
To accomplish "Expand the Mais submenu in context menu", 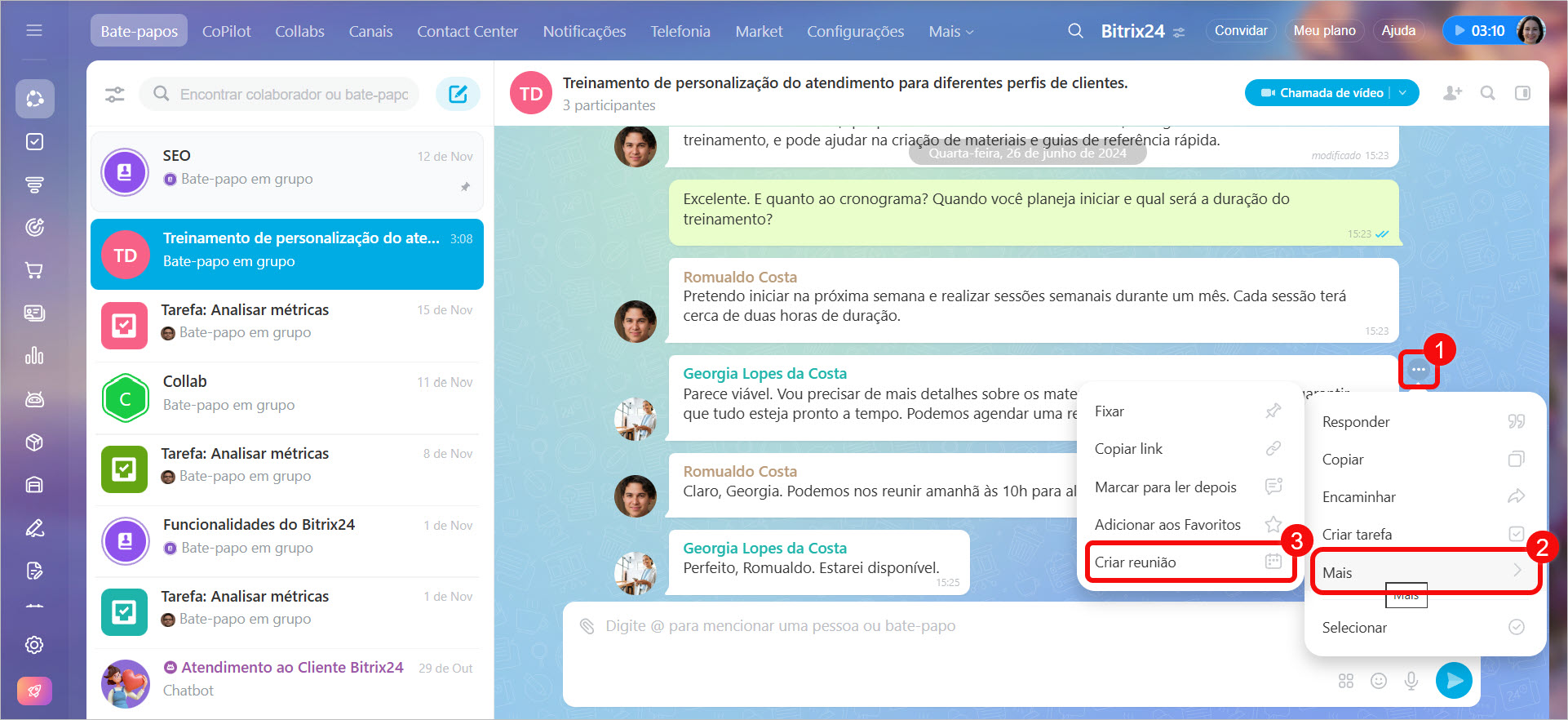I will point(1424,572).
